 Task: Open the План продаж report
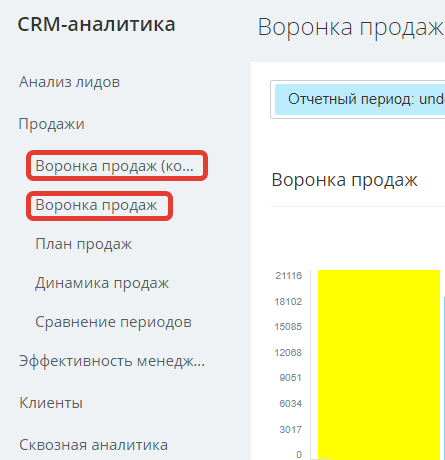[83, 244]
